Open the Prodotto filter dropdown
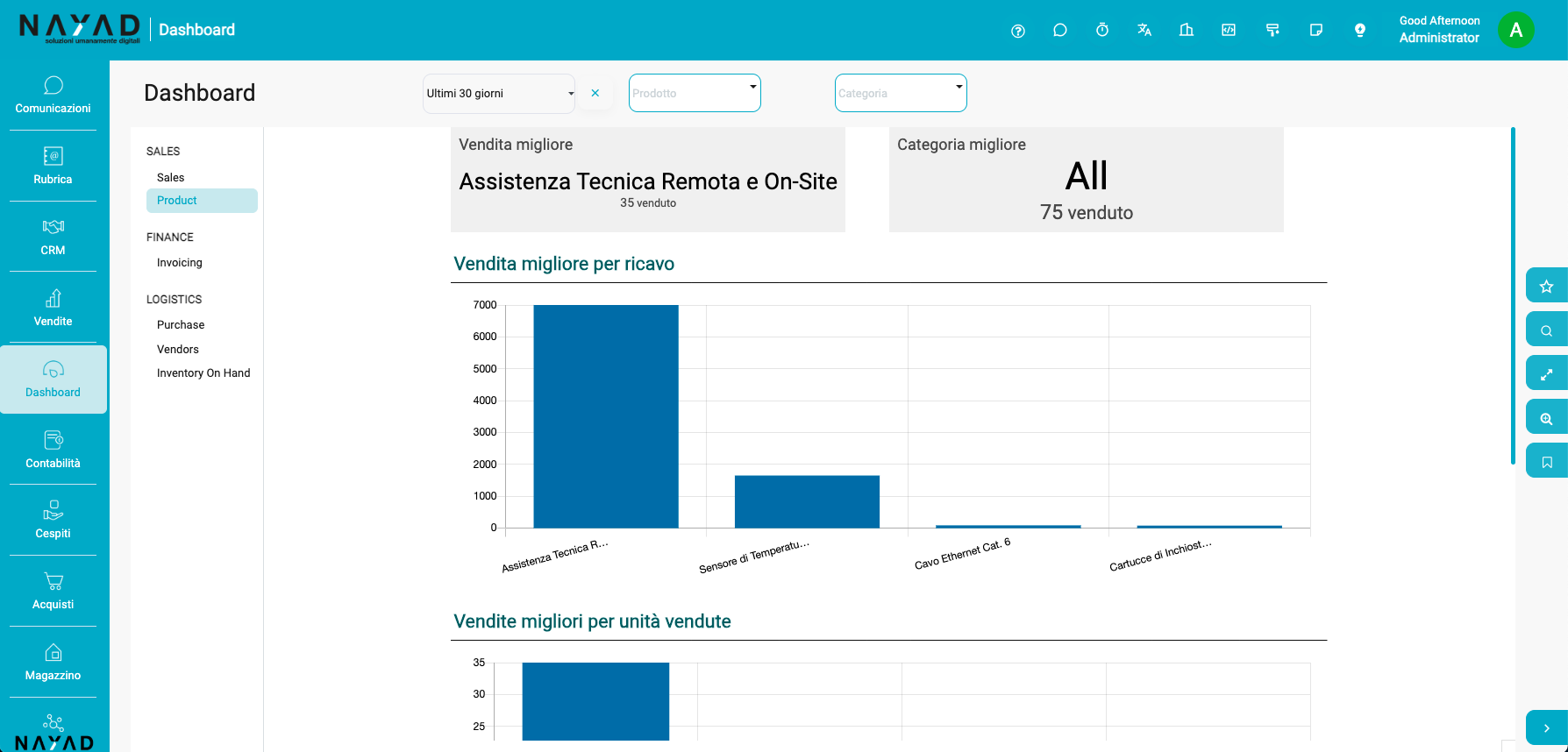This screenshot has height=752, width=1568. tap(694, 94)
